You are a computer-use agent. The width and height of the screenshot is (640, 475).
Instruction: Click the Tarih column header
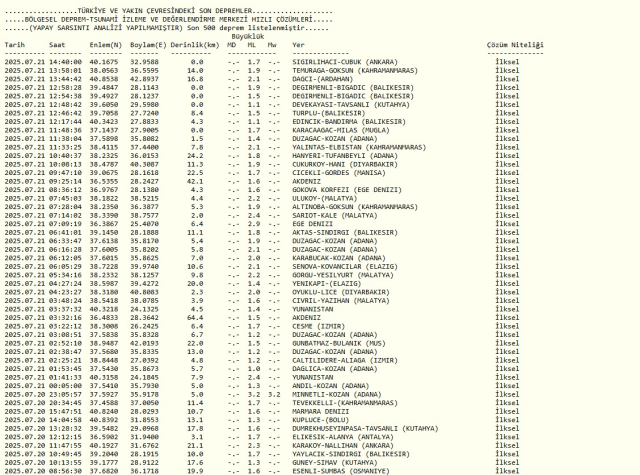pos(14,46)
